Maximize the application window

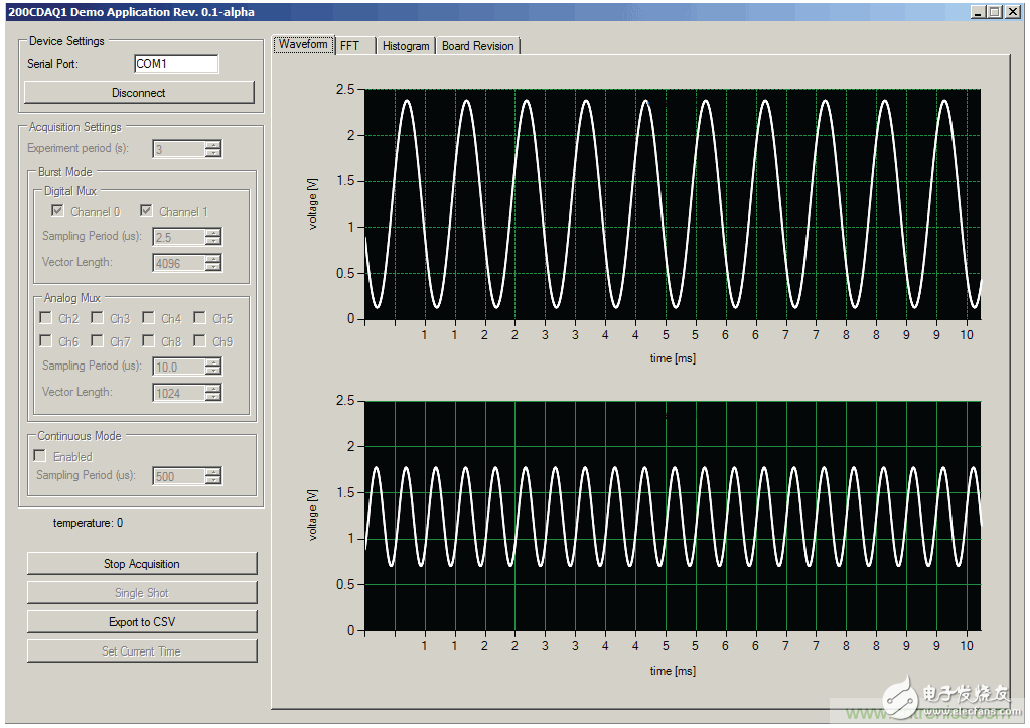pyautogui.click(x=994, y=11)
